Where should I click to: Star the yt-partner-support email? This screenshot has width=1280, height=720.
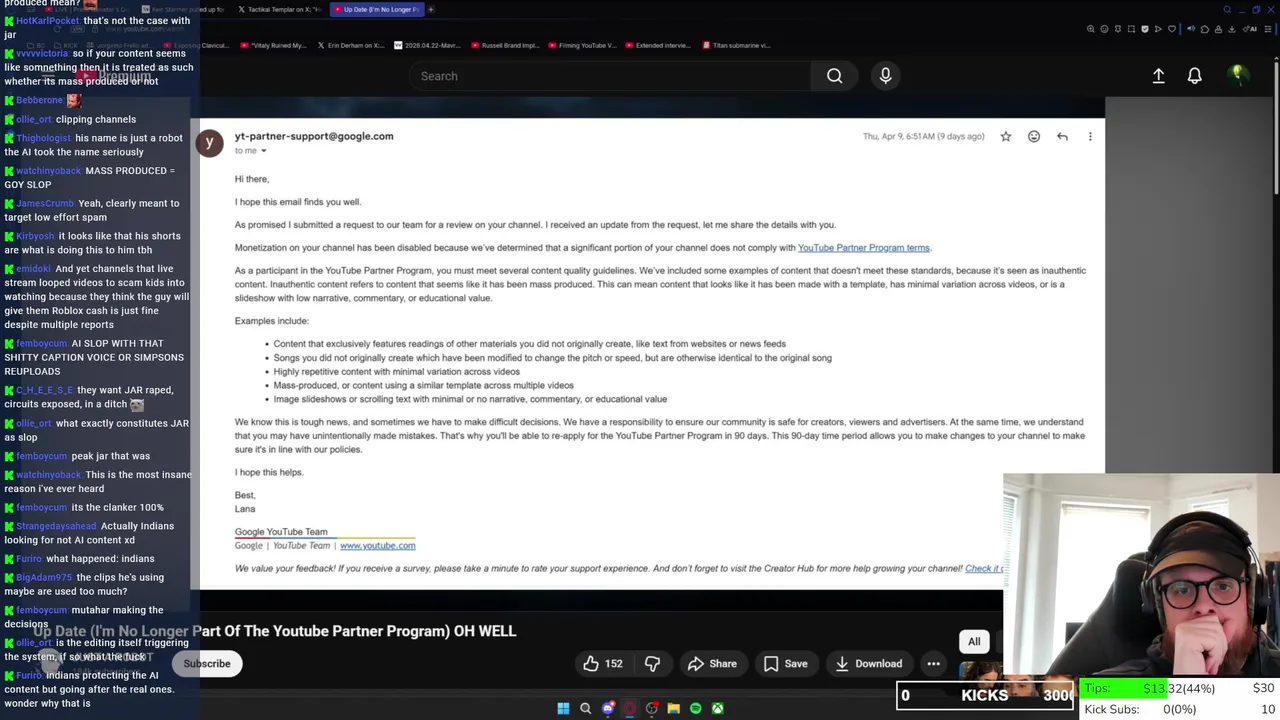[1005, 136]
